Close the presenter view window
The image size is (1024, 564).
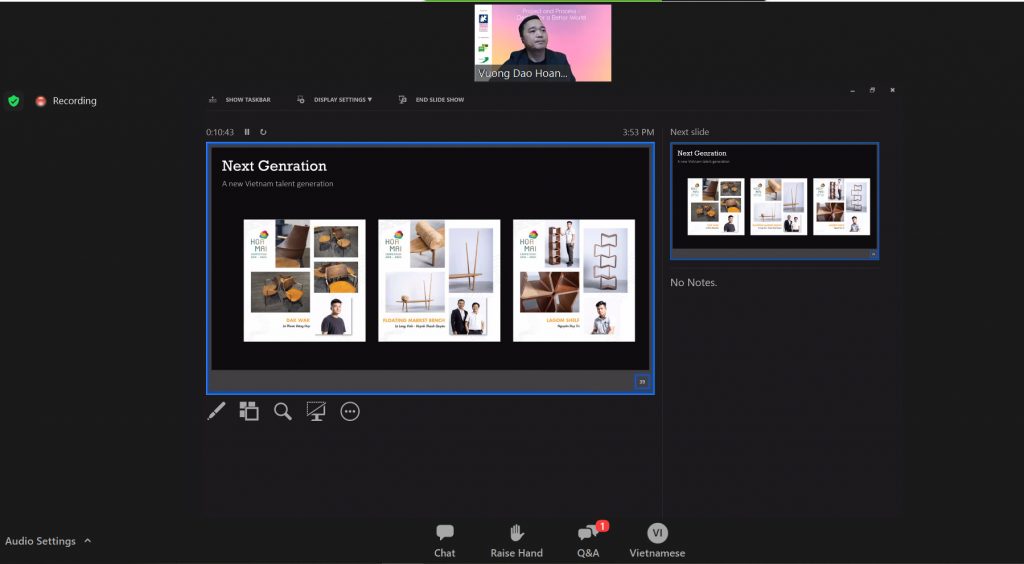[892, 90]
